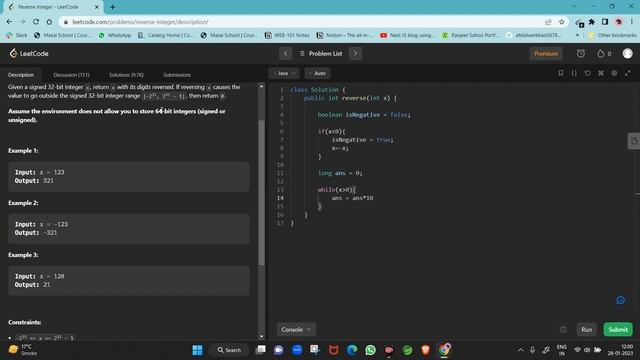This screenshot has height=360, width=640.
Task: Expand hidden bookmarks overflow chevron
Action: click(577, 35)
